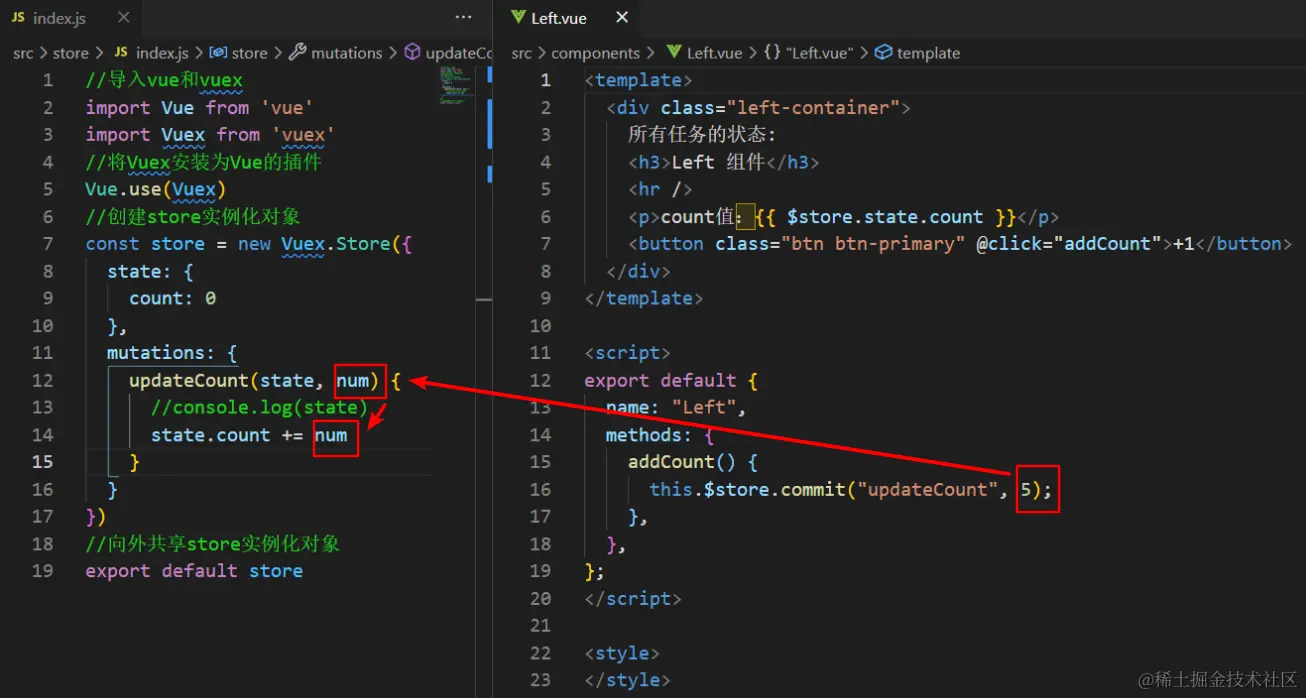
Task: Click the "<h3>Left 组件</h3>" line
Action: pos(724,162)
